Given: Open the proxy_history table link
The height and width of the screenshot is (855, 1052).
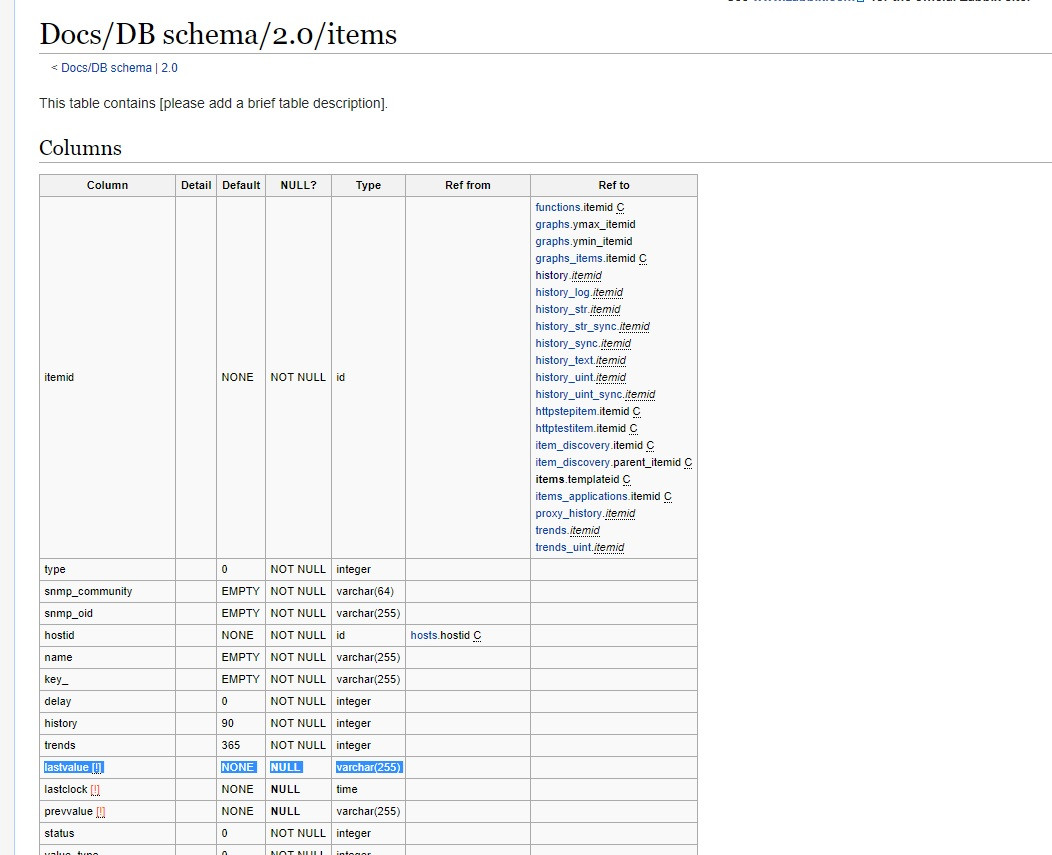Looking at the screenshot, I should pyautogui.click(x=568, y=513).
